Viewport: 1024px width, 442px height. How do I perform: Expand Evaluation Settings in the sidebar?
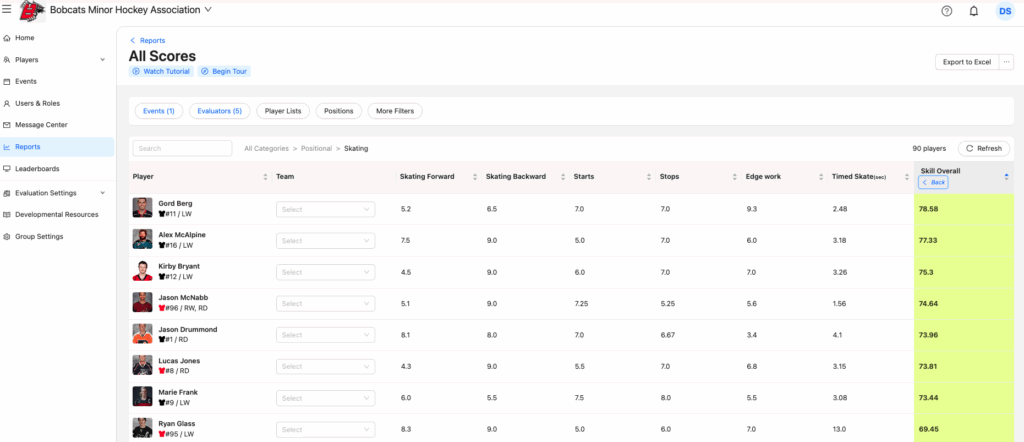[x=102, y=193]
